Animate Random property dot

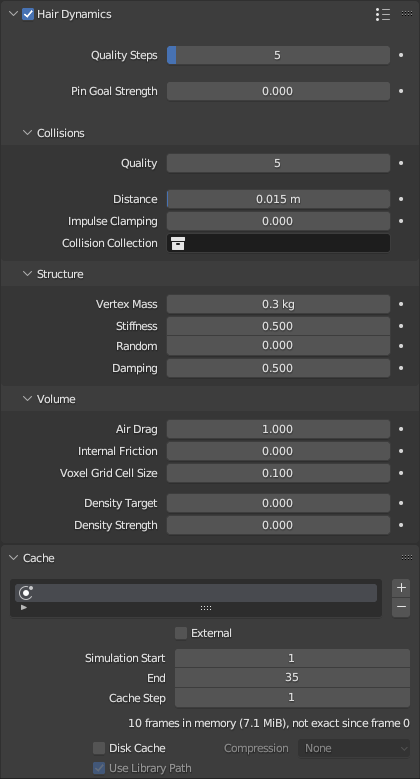[x=401, y=346]
